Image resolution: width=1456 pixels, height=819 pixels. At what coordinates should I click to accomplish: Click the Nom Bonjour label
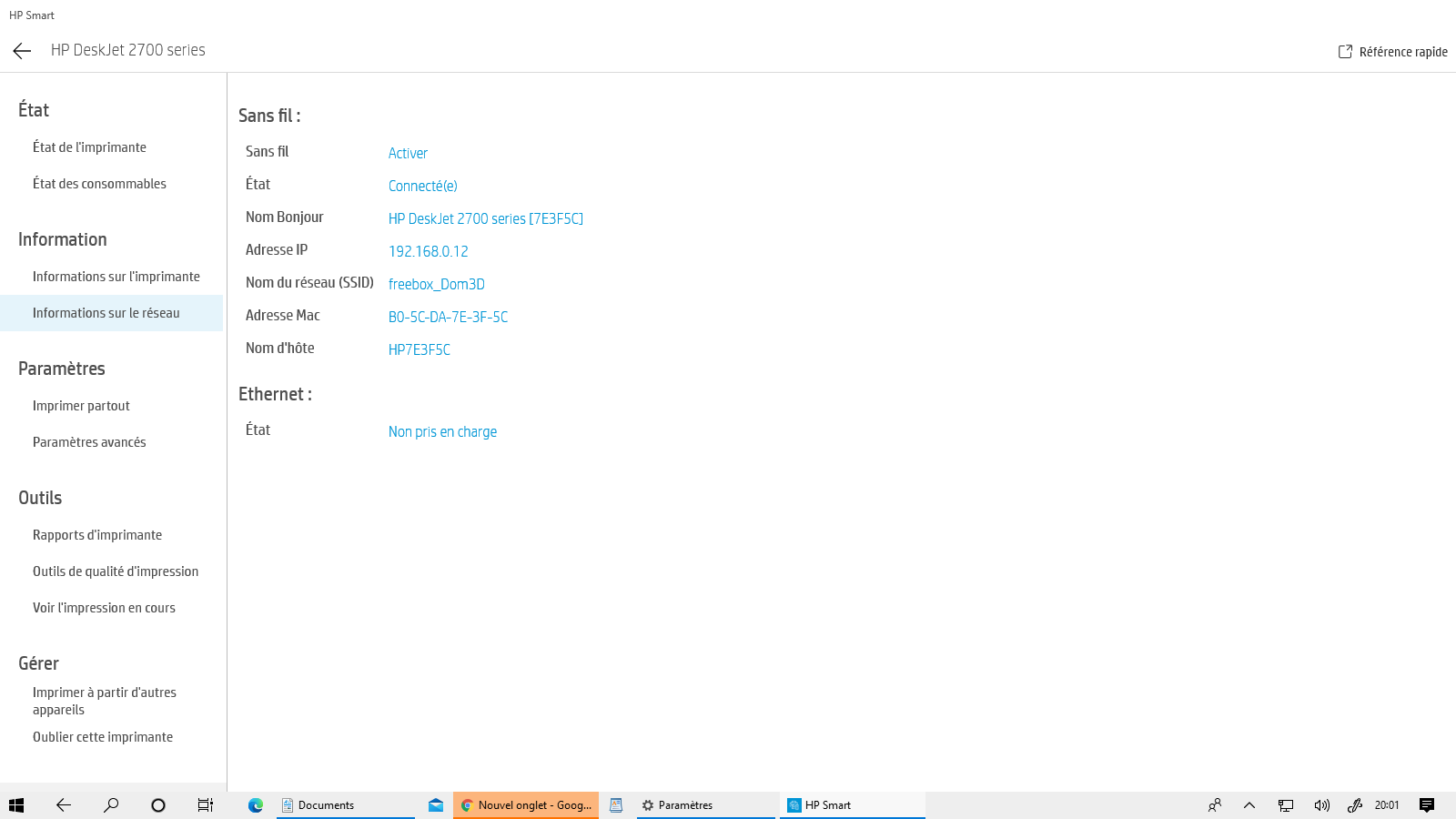[285, 217]
